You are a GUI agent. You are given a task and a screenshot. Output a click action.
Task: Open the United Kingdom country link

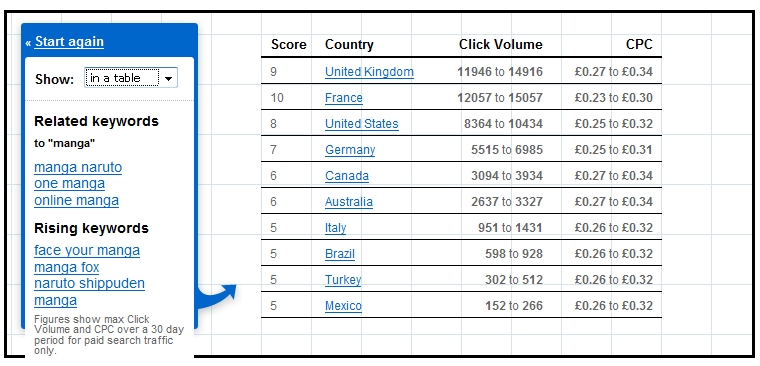coord(369,72)
